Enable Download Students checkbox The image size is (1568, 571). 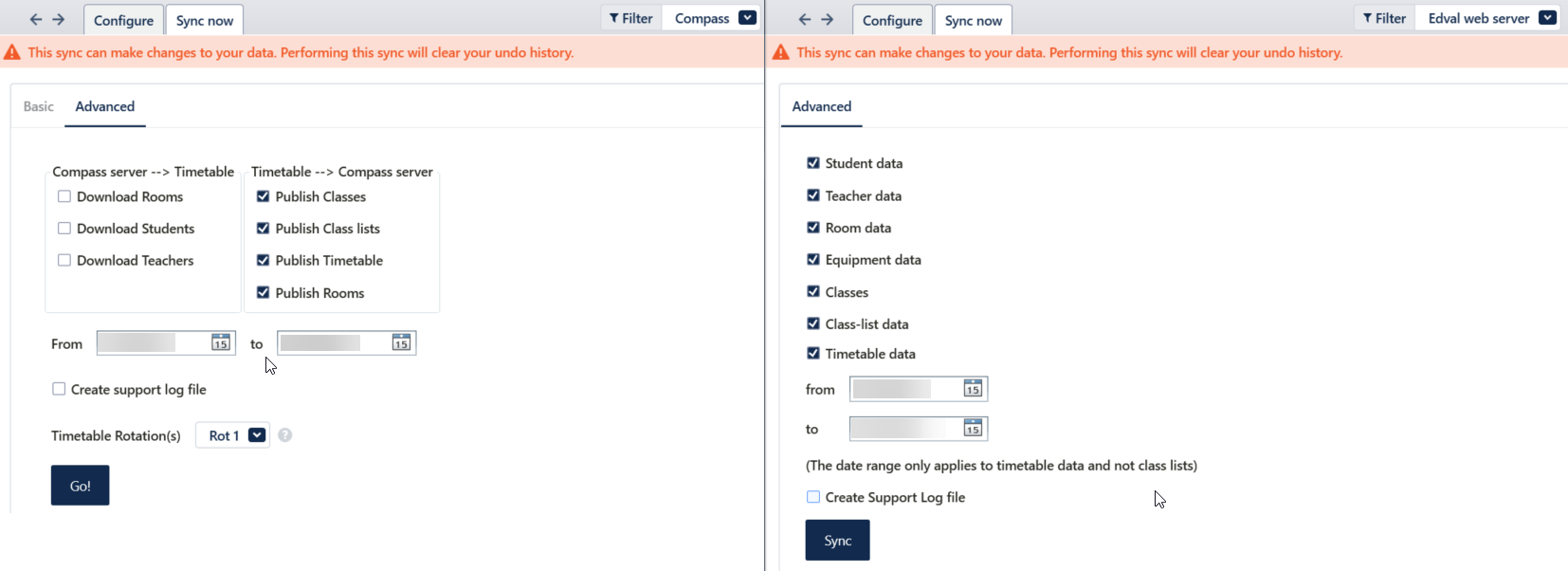point(64,228)
